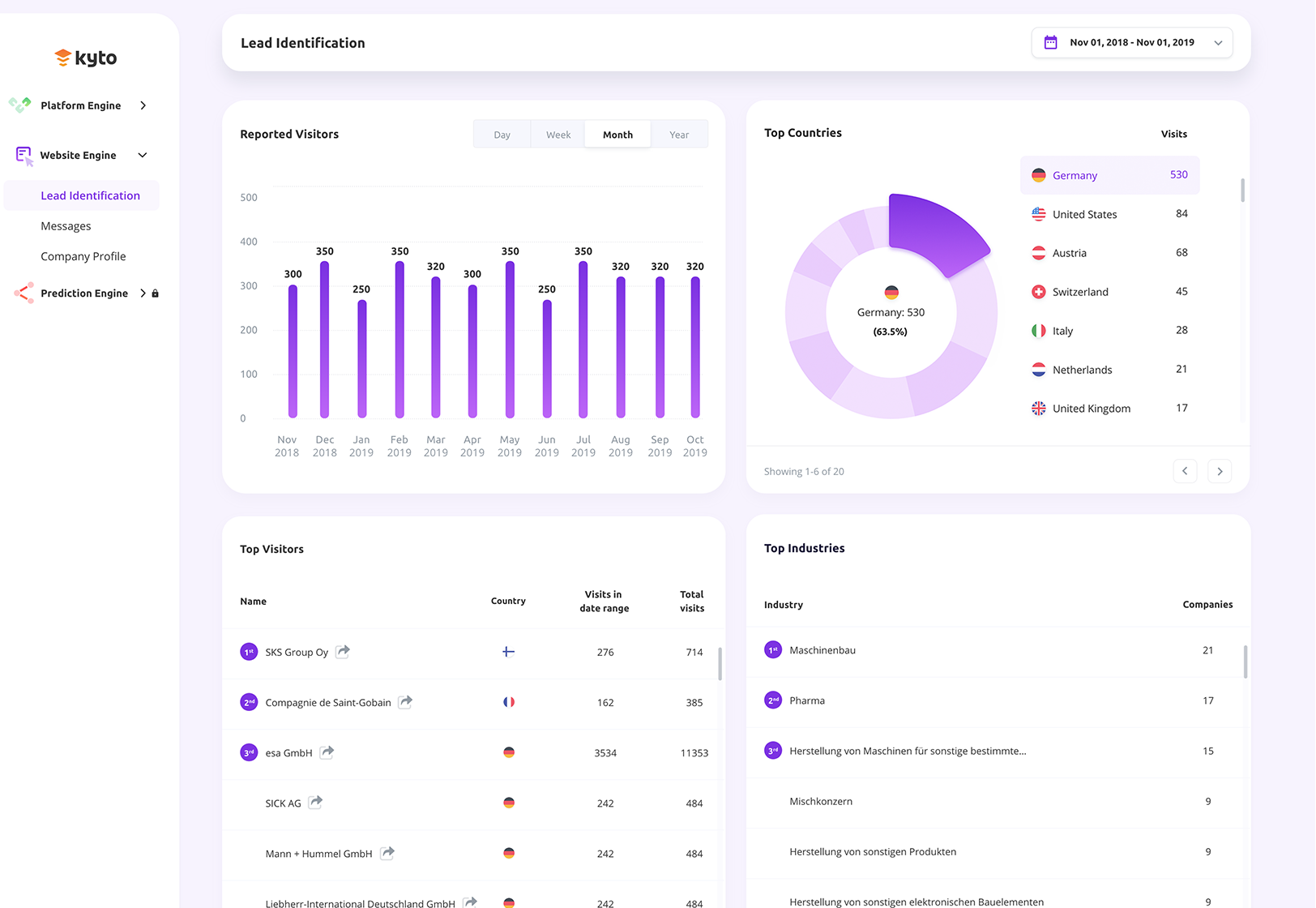The height and width of the screenshot is (908, 1316).
Task: Click 1st rank badge for Maschinenbau
Action: pyautogui.click(x=773, y=650)
